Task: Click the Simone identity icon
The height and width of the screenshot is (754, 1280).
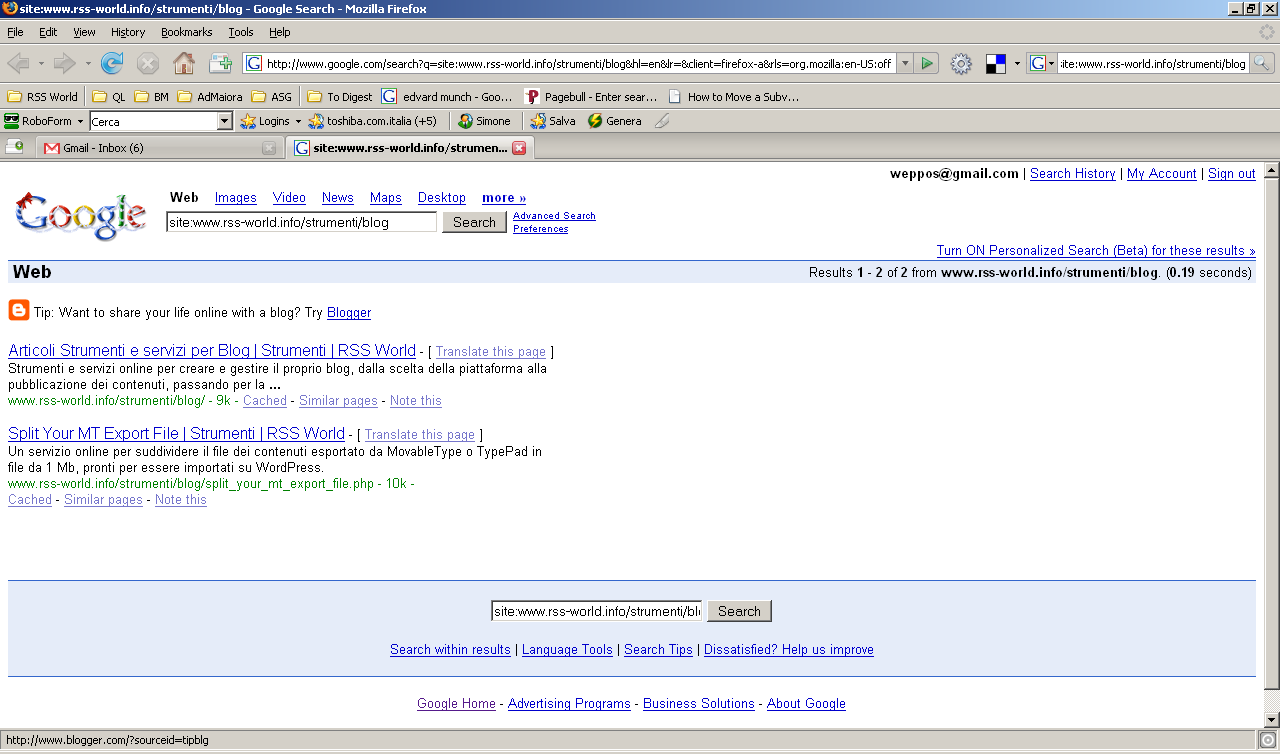Action: point(465,121)
